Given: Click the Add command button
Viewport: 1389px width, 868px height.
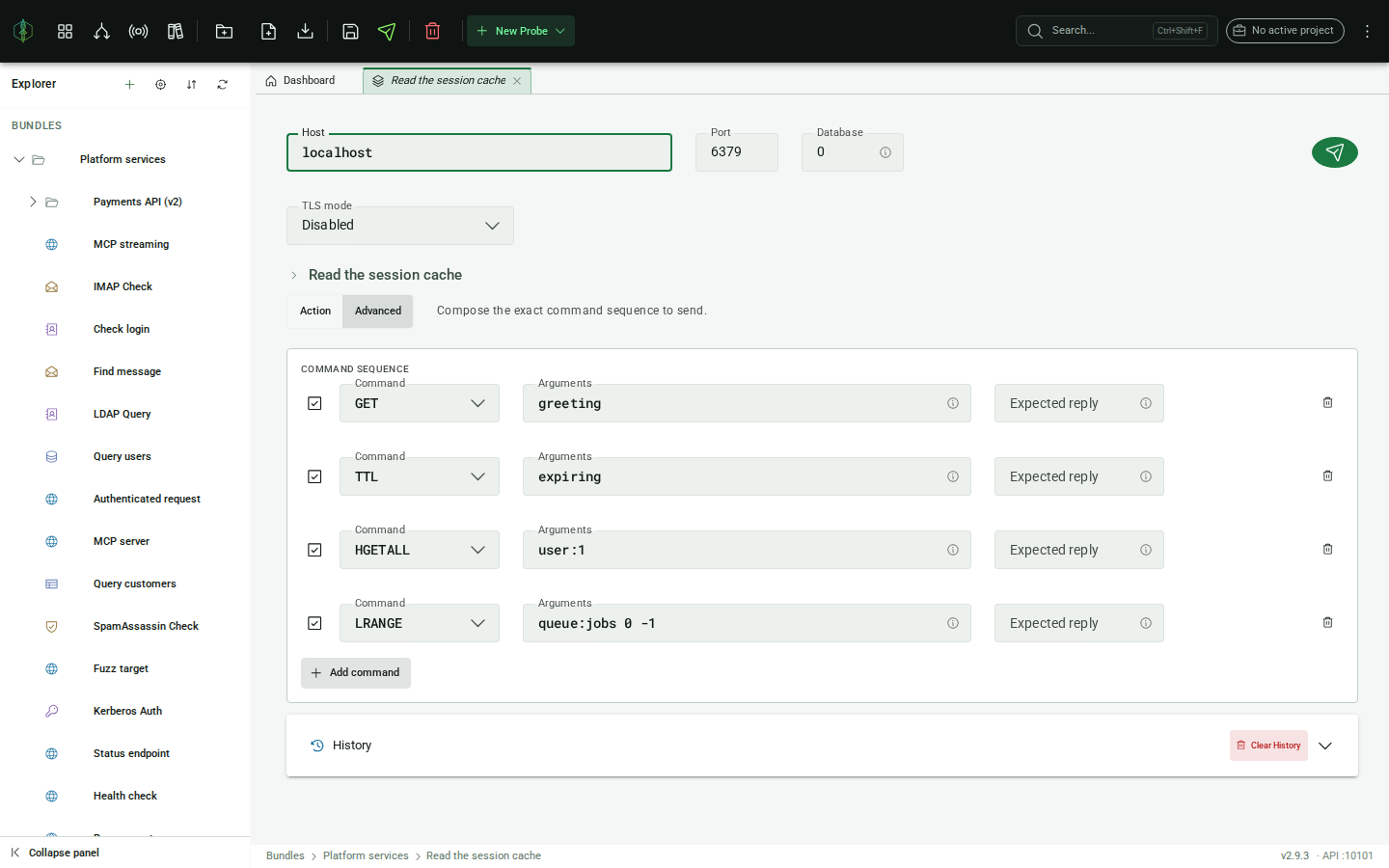Looking at the screenshot, I should click(356, 673).
